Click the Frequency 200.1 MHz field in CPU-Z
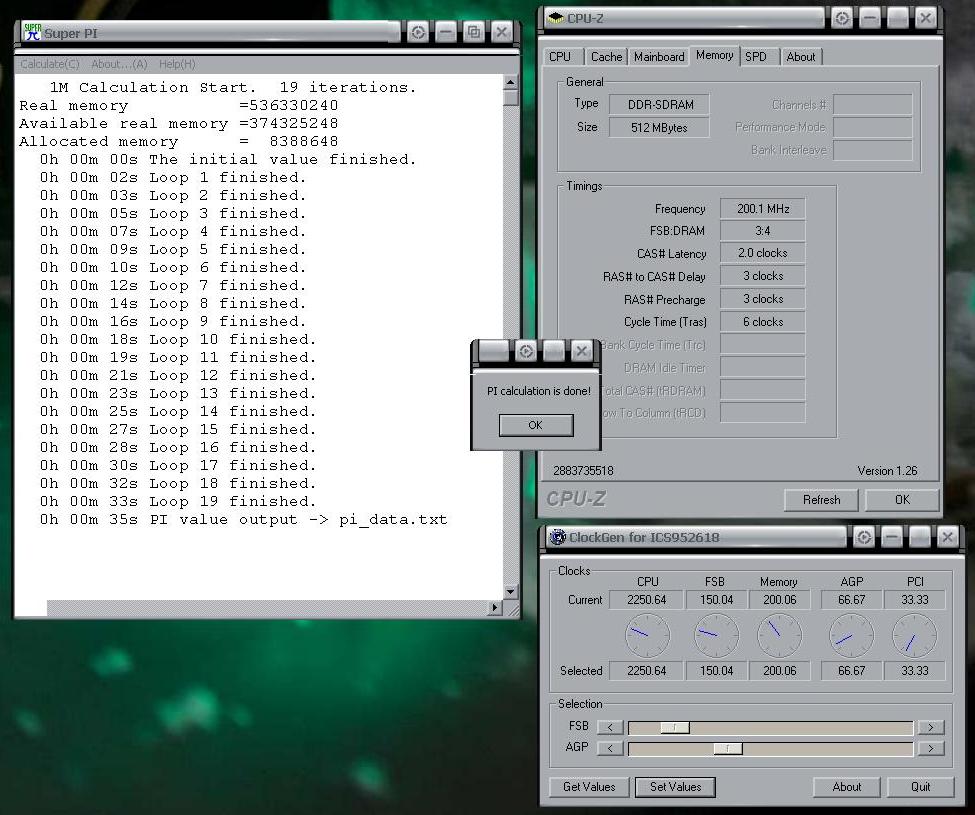 point(763,209)
